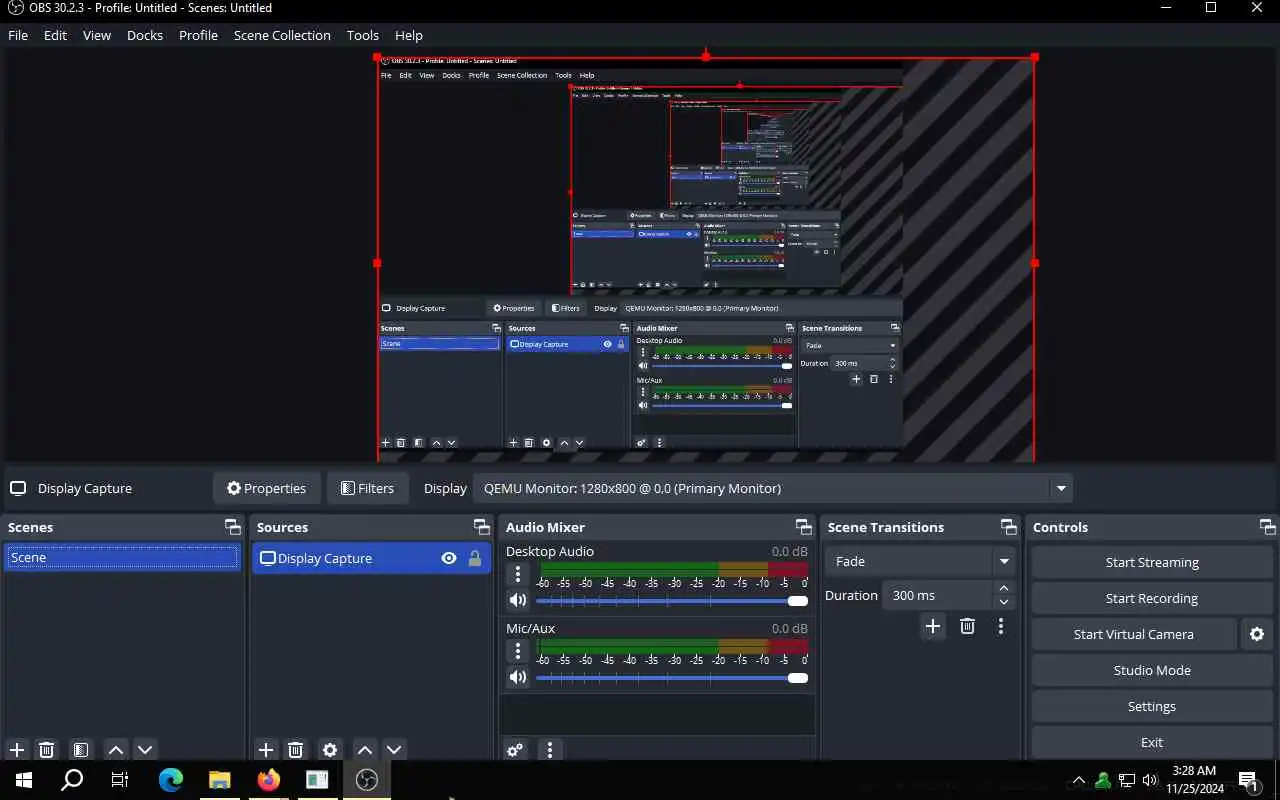Open the File menu
Viewport: 1280px width, 800px height.
coord(18,35)
